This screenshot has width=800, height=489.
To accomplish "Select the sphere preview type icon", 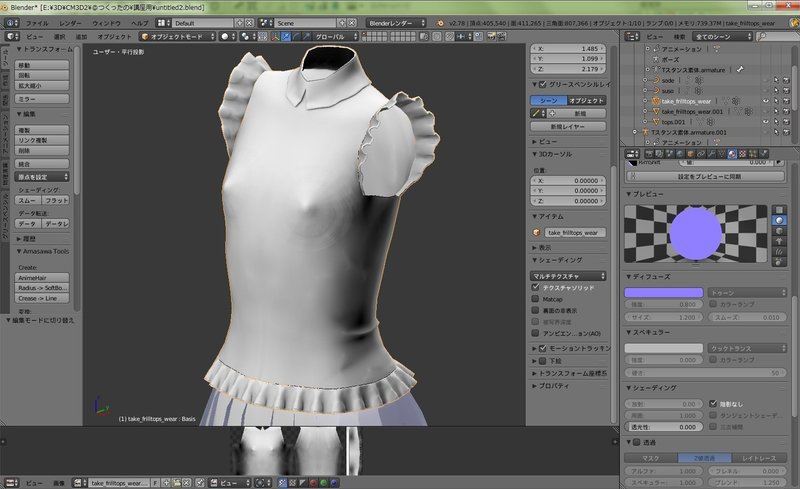I will pos(779,220).
